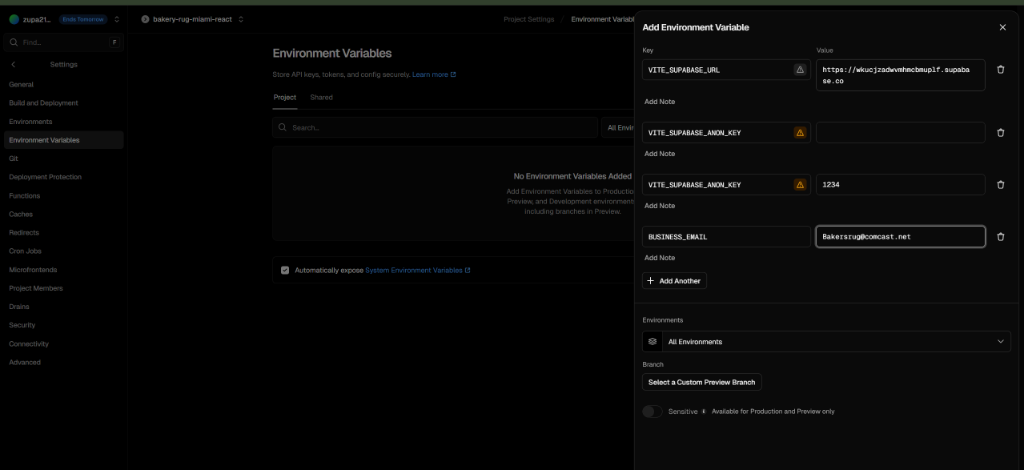The width and height of the screenshot is (1024, 470).
Task: Open the Learn more link
Action: [433, 75]
